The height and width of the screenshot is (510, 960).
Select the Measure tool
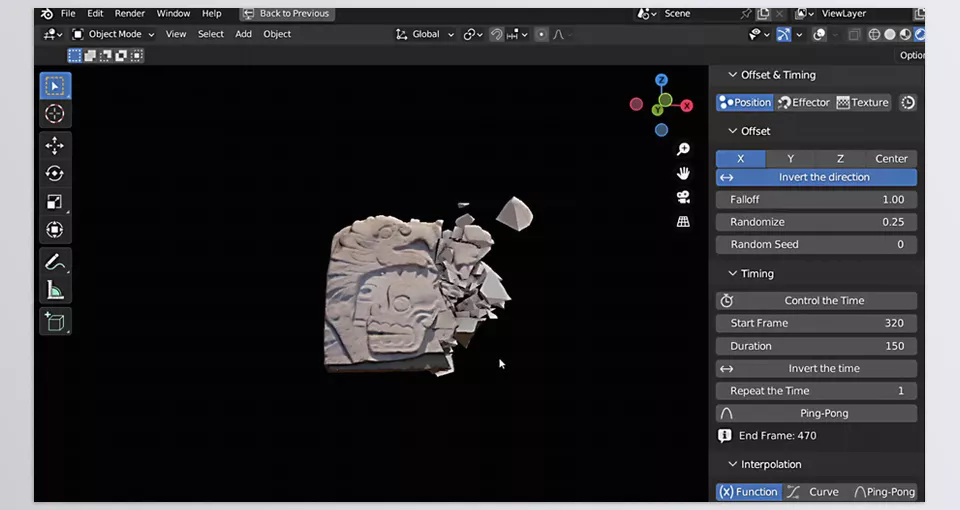(55, 290)
